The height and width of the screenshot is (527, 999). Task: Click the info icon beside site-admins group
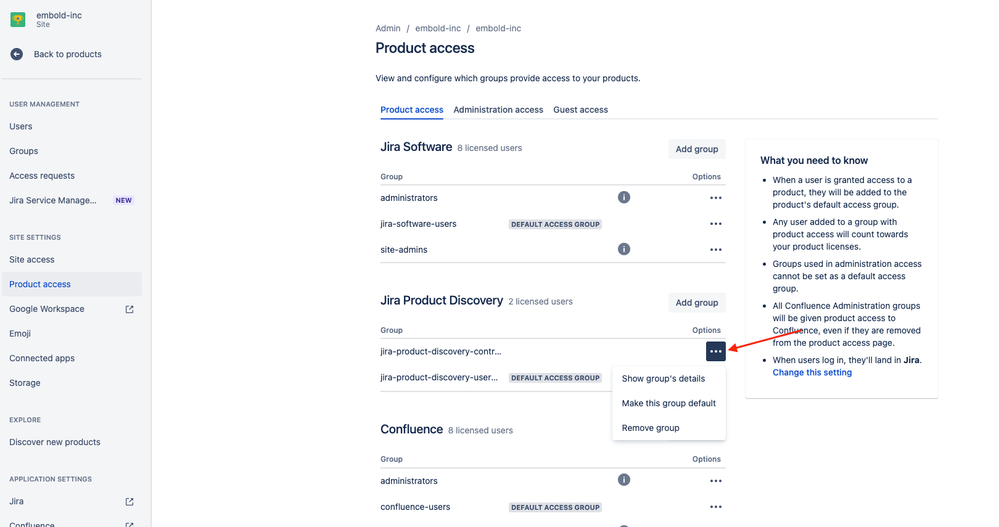[x=624, y=249]
